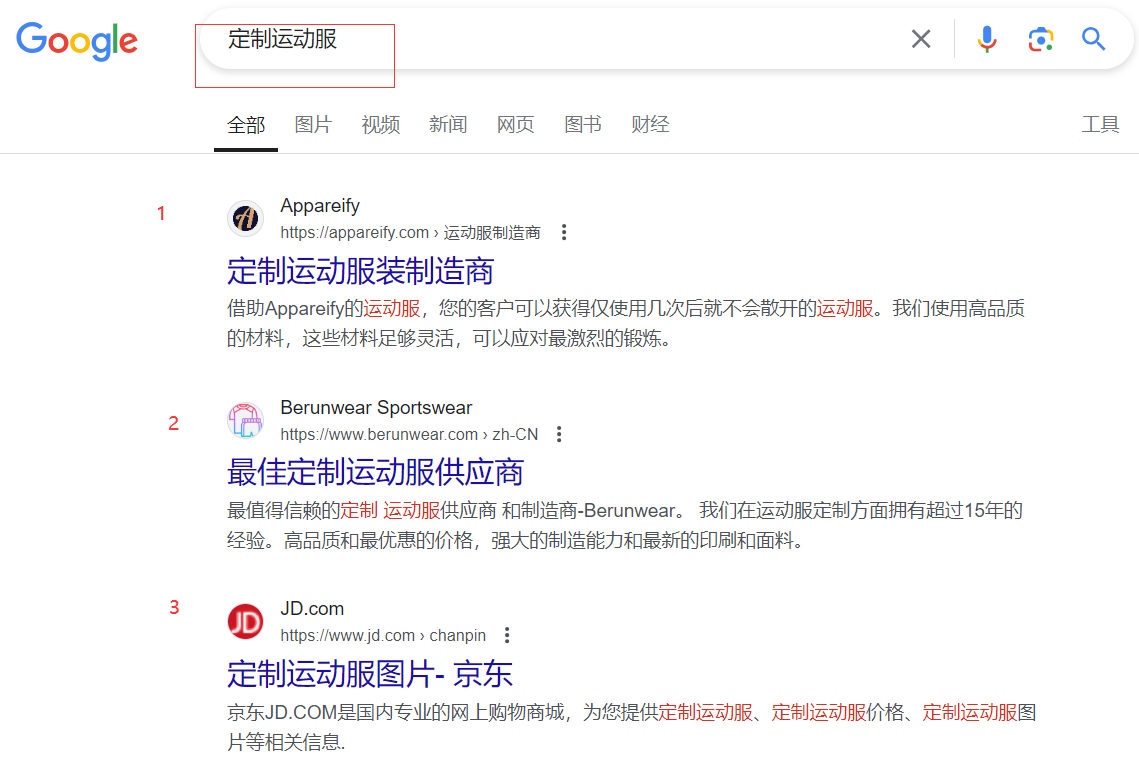The height and width of the screenshot is (784, 1139).
Task: Switch to the 图片 tab
Action: [313, 124]
